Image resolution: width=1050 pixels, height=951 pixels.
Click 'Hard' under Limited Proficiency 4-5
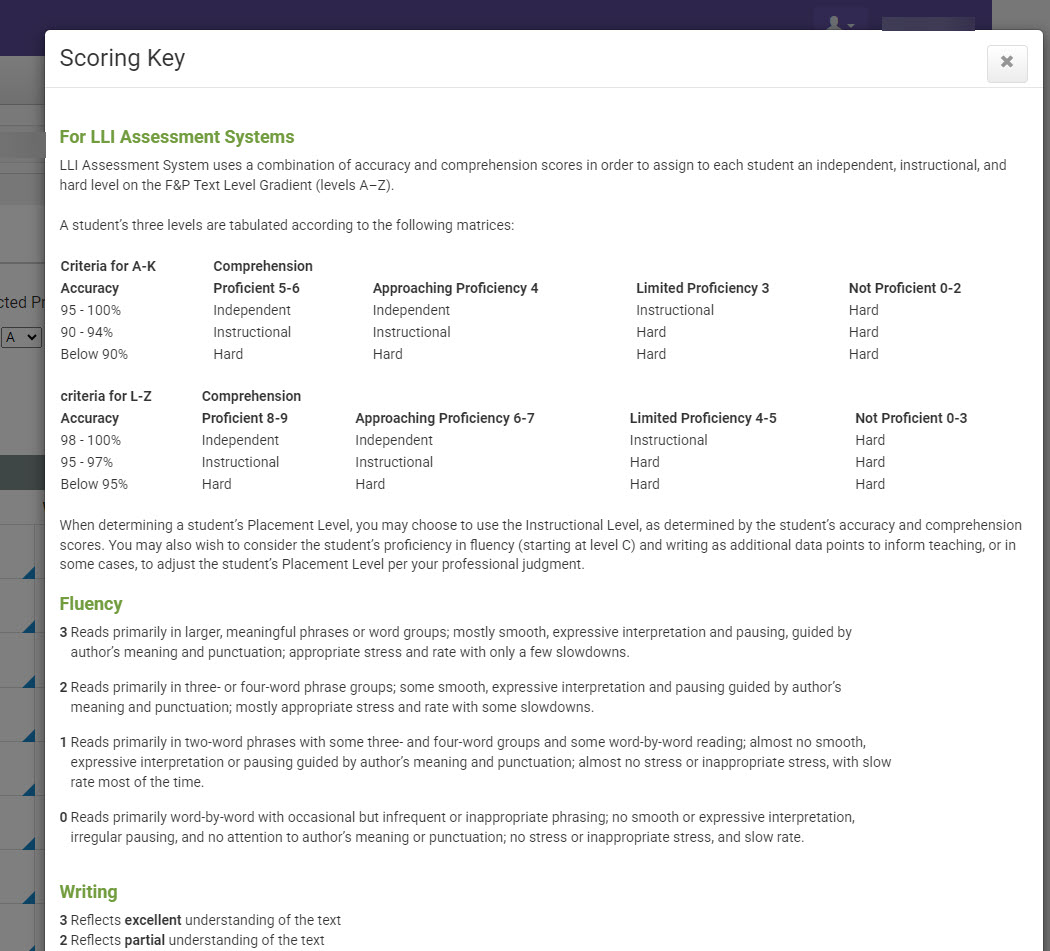[644, 462]
